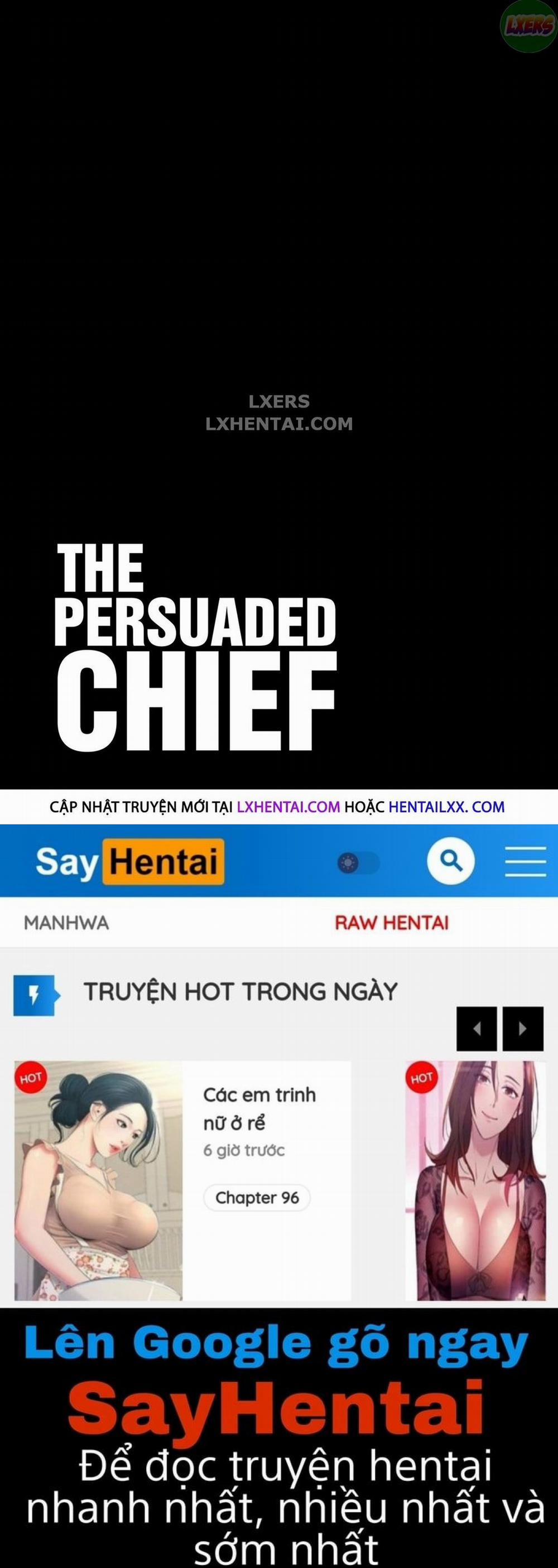Open the hamburger menu icon
Image resolution: width=558 pixels, height=1568 pixels.
pyautogui.click(x=525, y=861)
